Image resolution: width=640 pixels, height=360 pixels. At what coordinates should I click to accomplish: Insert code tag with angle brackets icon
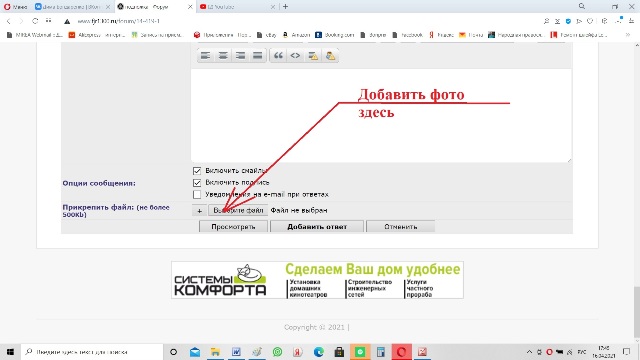point(296,56)
